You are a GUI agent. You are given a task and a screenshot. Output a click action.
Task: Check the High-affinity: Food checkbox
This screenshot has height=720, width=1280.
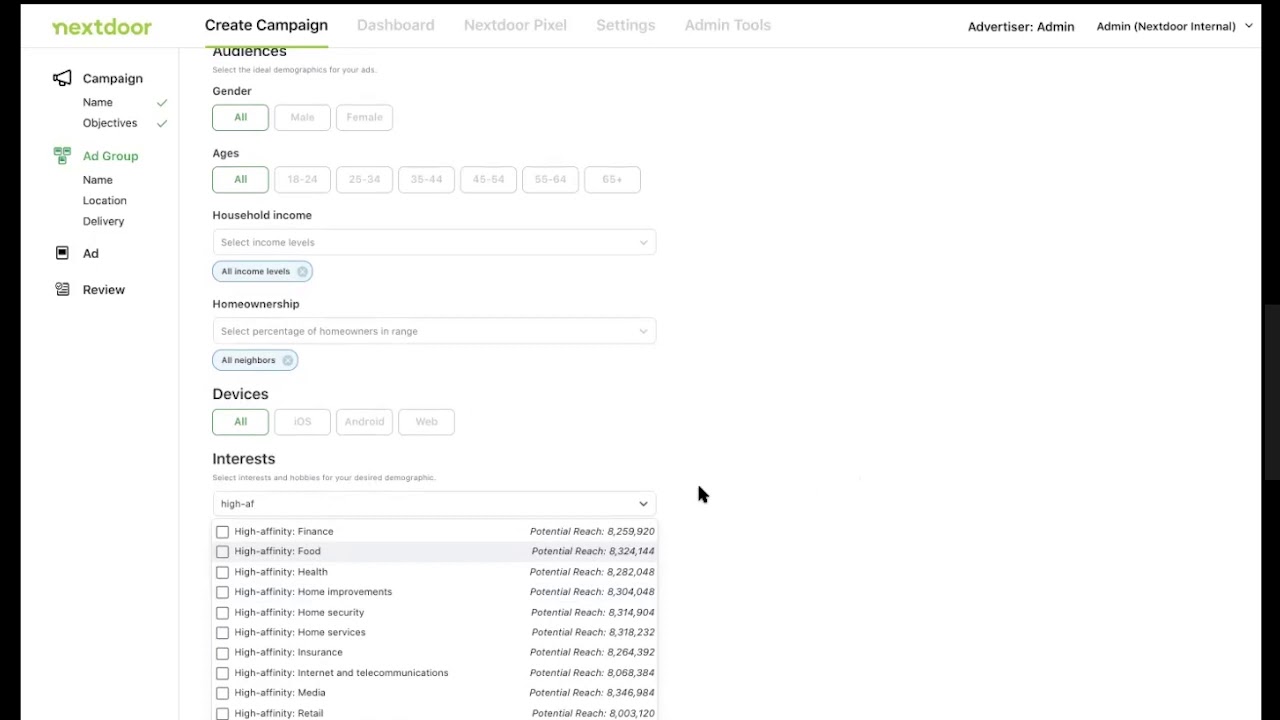click(222, 551)
